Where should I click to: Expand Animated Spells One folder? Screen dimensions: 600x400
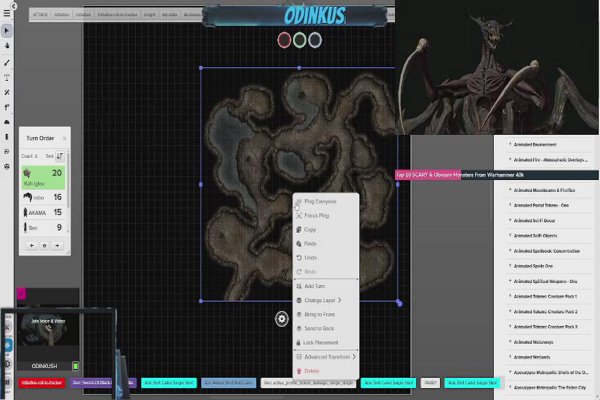549,266
